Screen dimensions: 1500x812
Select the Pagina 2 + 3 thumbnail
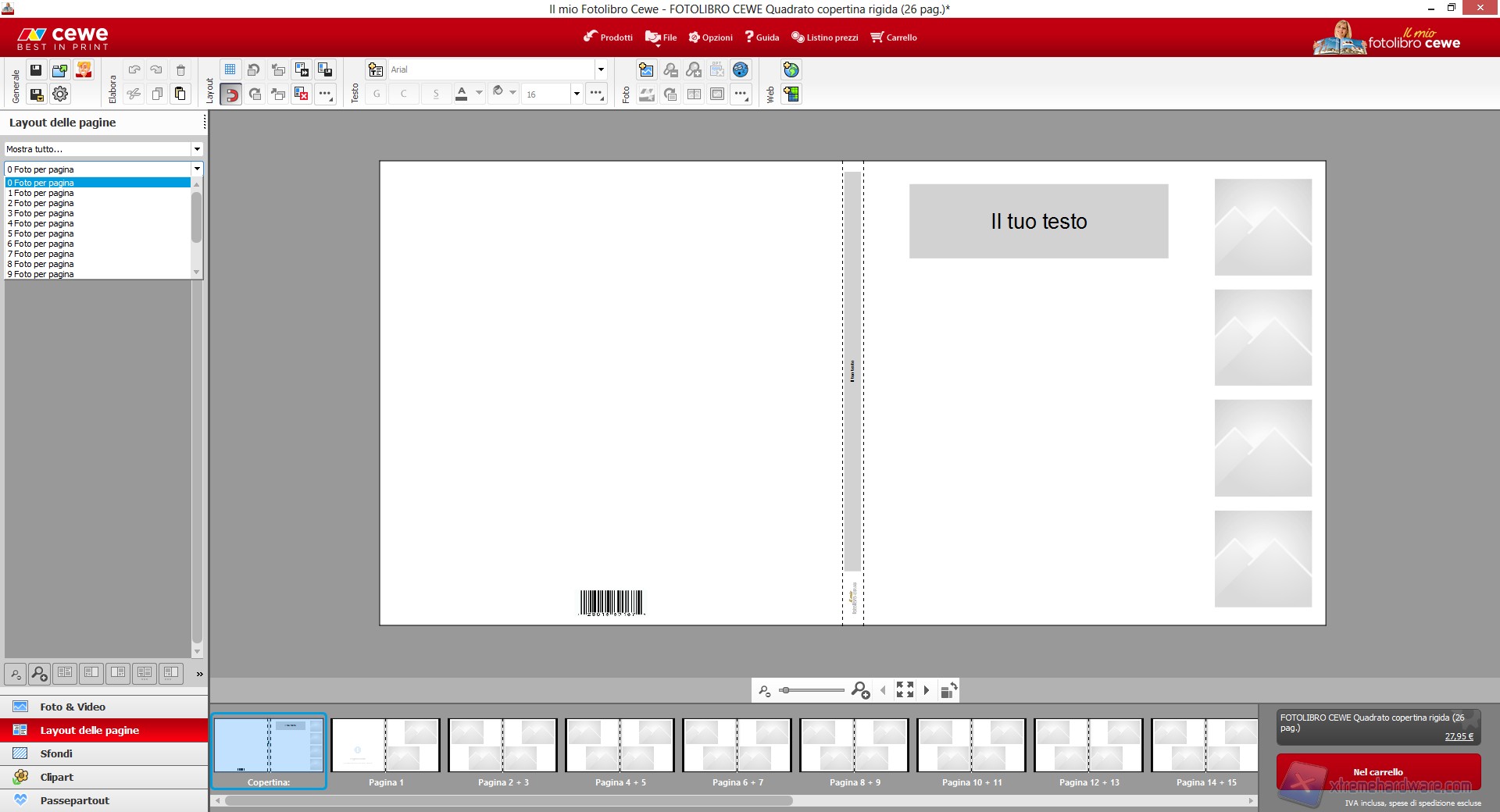[502, 746]
